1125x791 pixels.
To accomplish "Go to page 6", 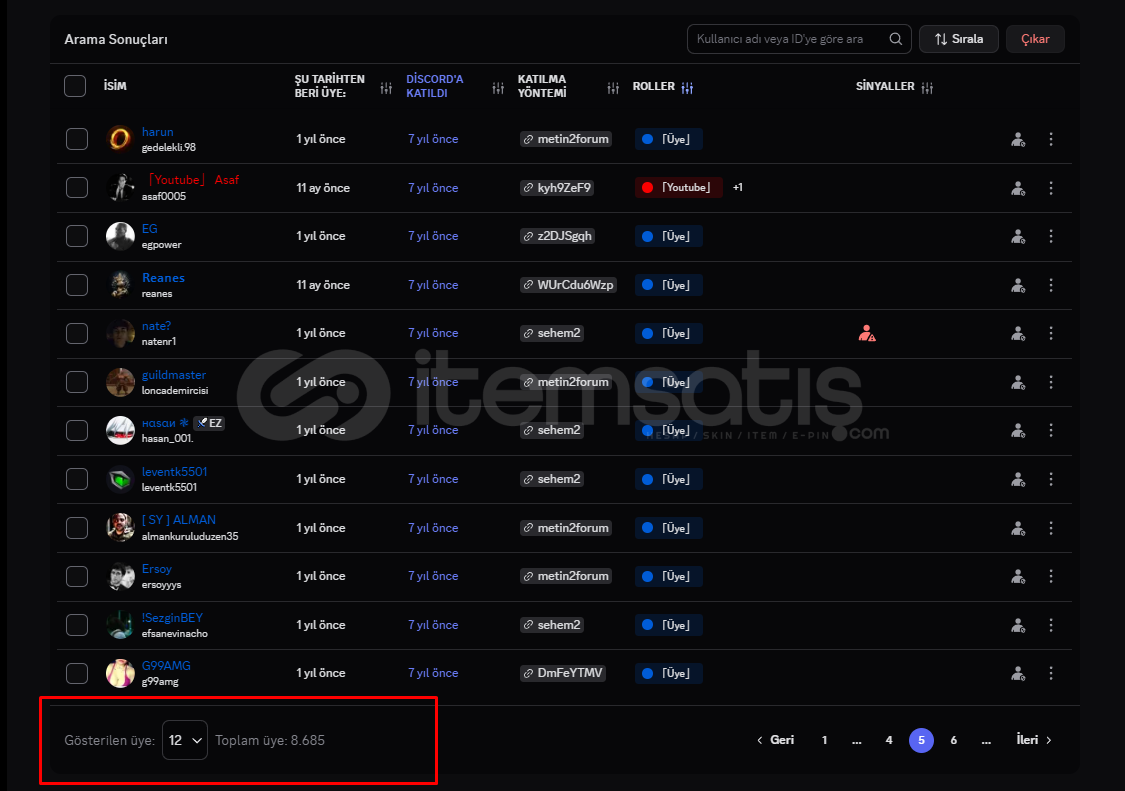I will pos(953,740).
